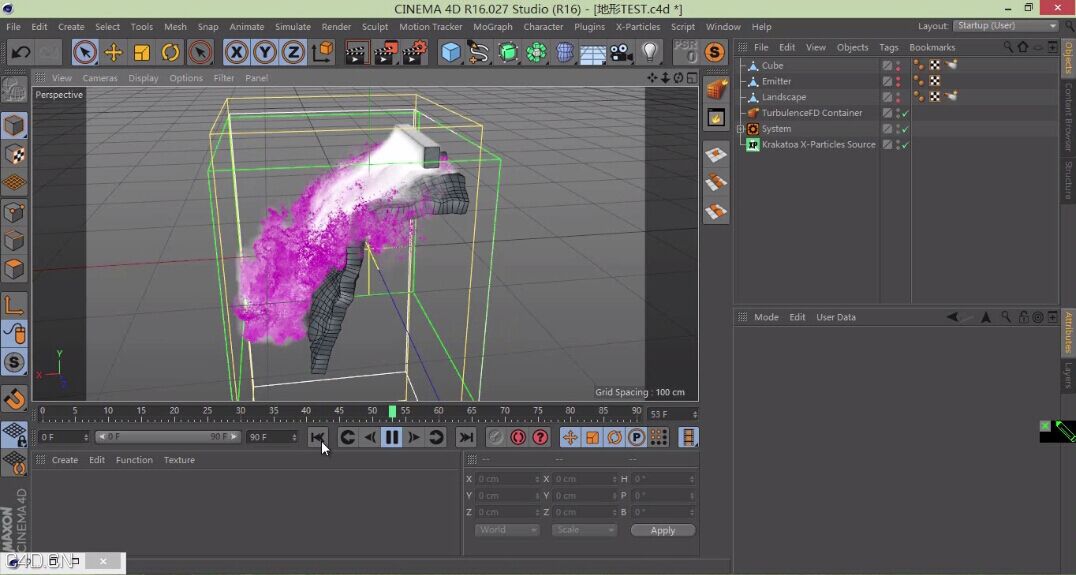Click the orange S plugin icon
The height and width of the screenshot is (575, 1076).
tap(714, 52)
